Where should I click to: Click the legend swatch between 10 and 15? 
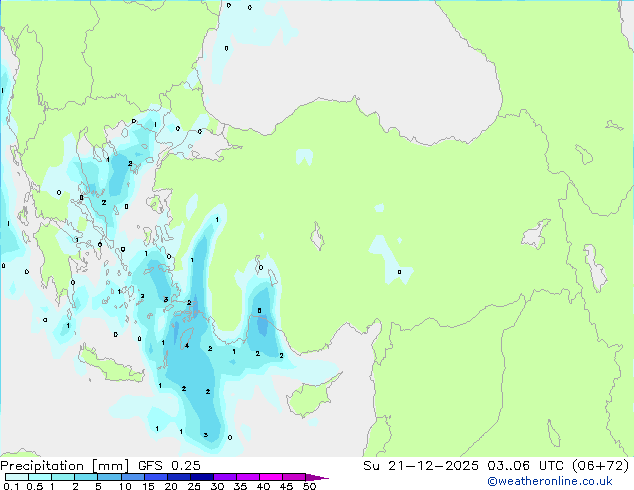click(133, 477)
